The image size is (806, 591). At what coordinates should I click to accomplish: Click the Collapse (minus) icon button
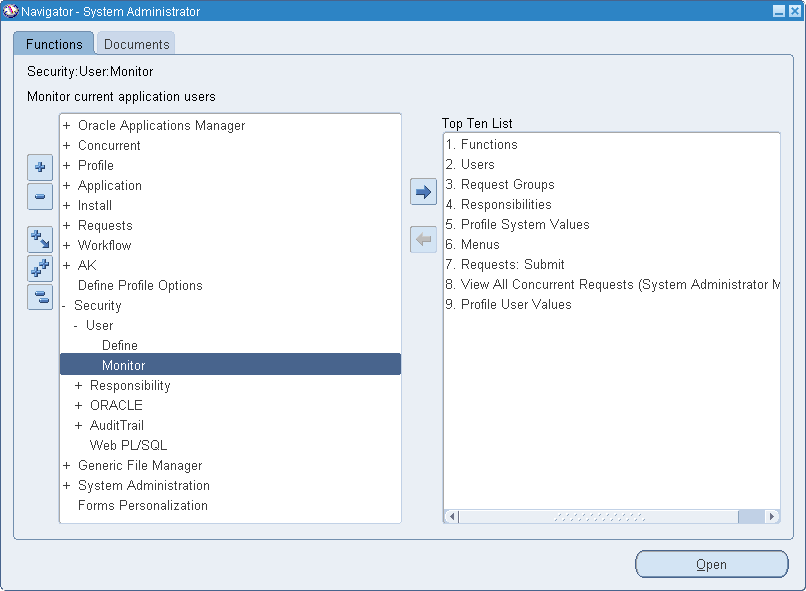40,196
